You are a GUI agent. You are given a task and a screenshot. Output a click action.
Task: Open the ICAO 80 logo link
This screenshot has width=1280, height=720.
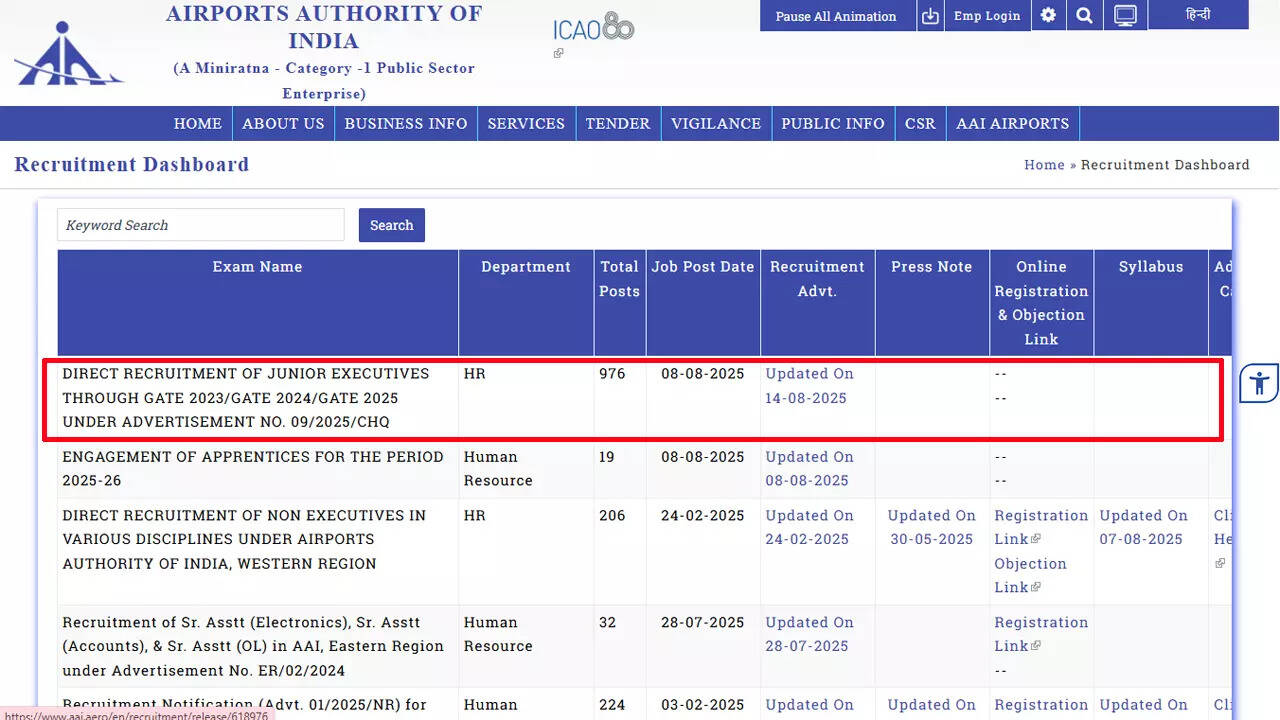coord(593,28)
